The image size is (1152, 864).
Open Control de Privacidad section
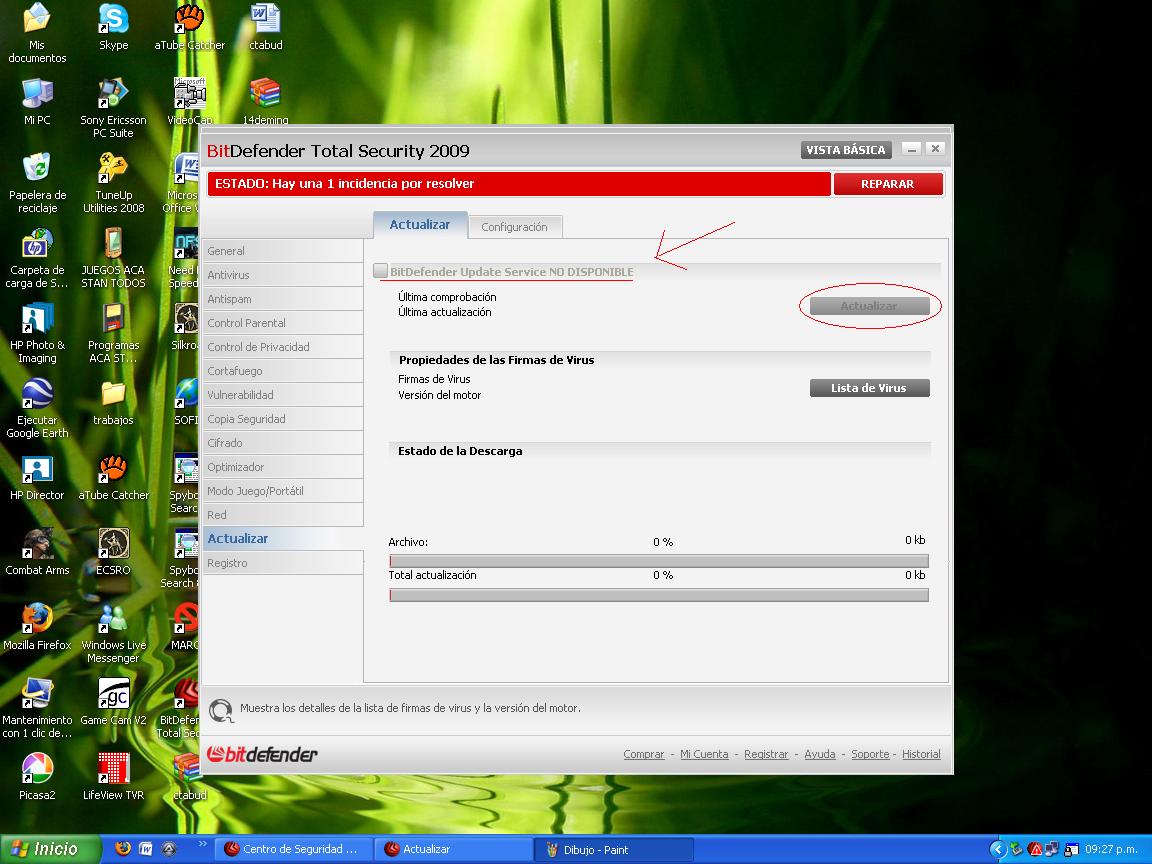(x=282, y=347)
